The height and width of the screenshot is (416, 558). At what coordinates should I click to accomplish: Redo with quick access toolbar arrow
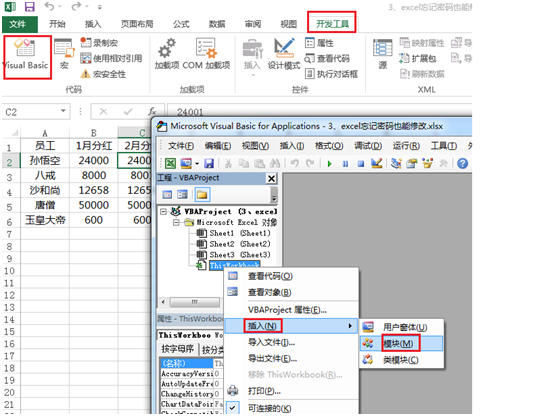76,6
